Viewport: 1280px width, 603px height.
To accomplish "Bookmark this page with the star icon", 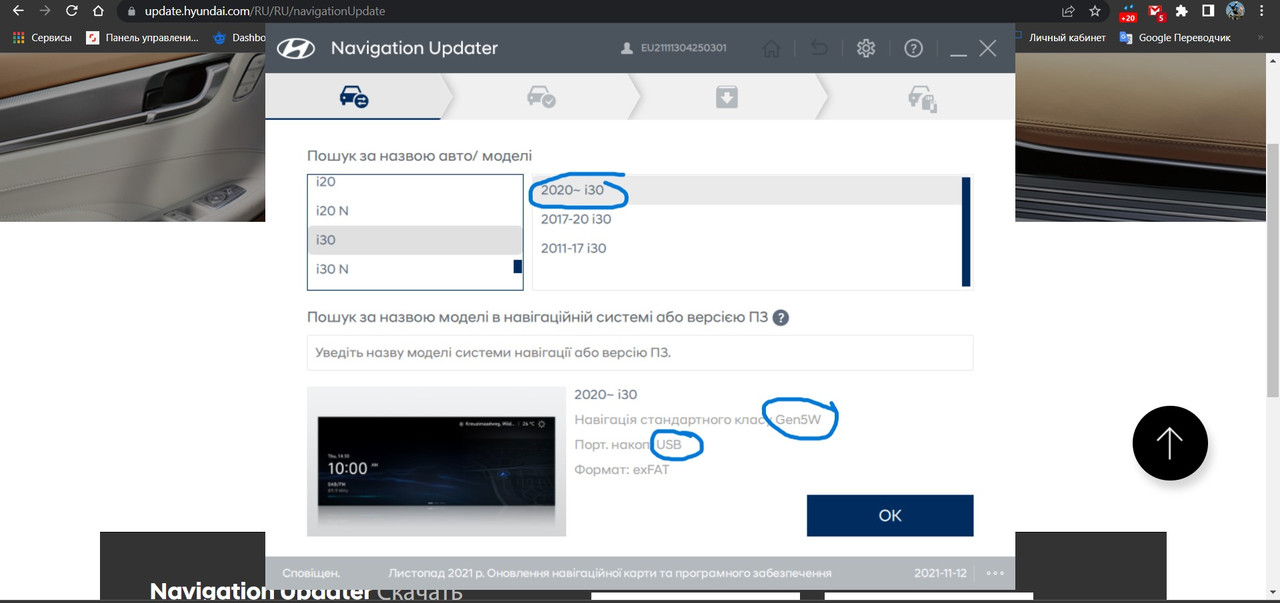I will coord(1095,12).
